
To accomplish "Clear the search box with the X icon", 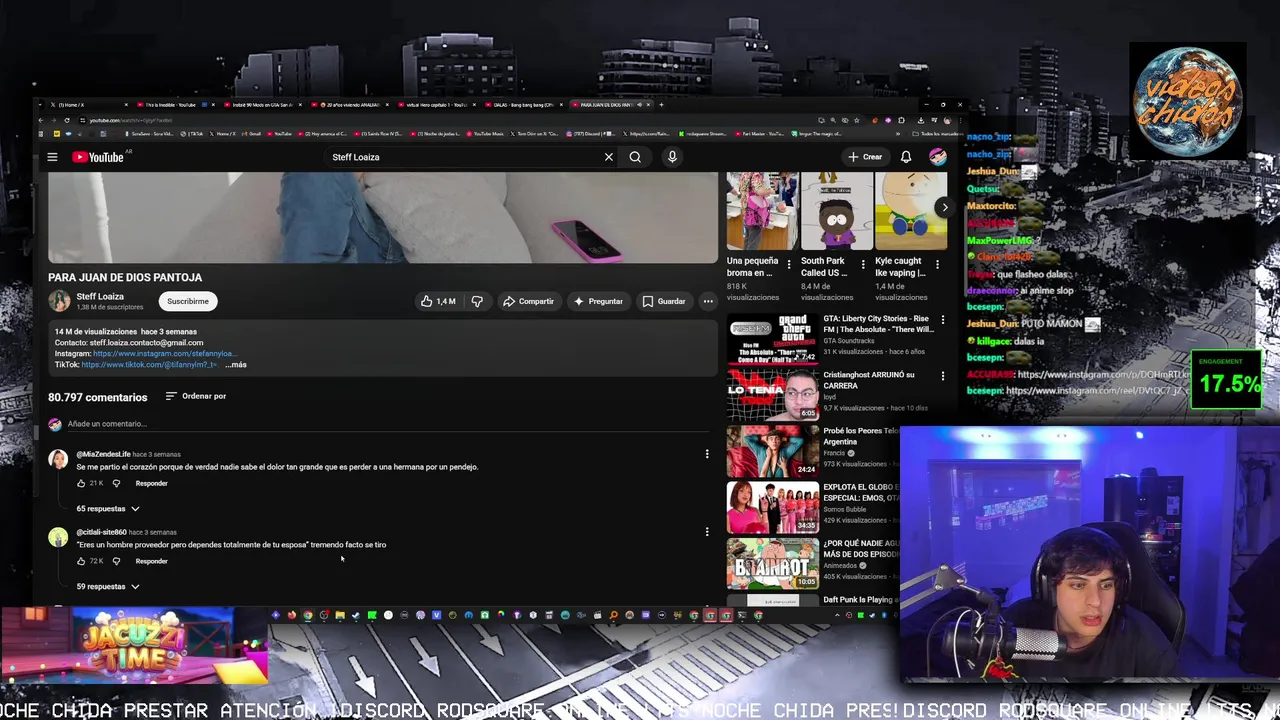I will click(x=608, y=157).
